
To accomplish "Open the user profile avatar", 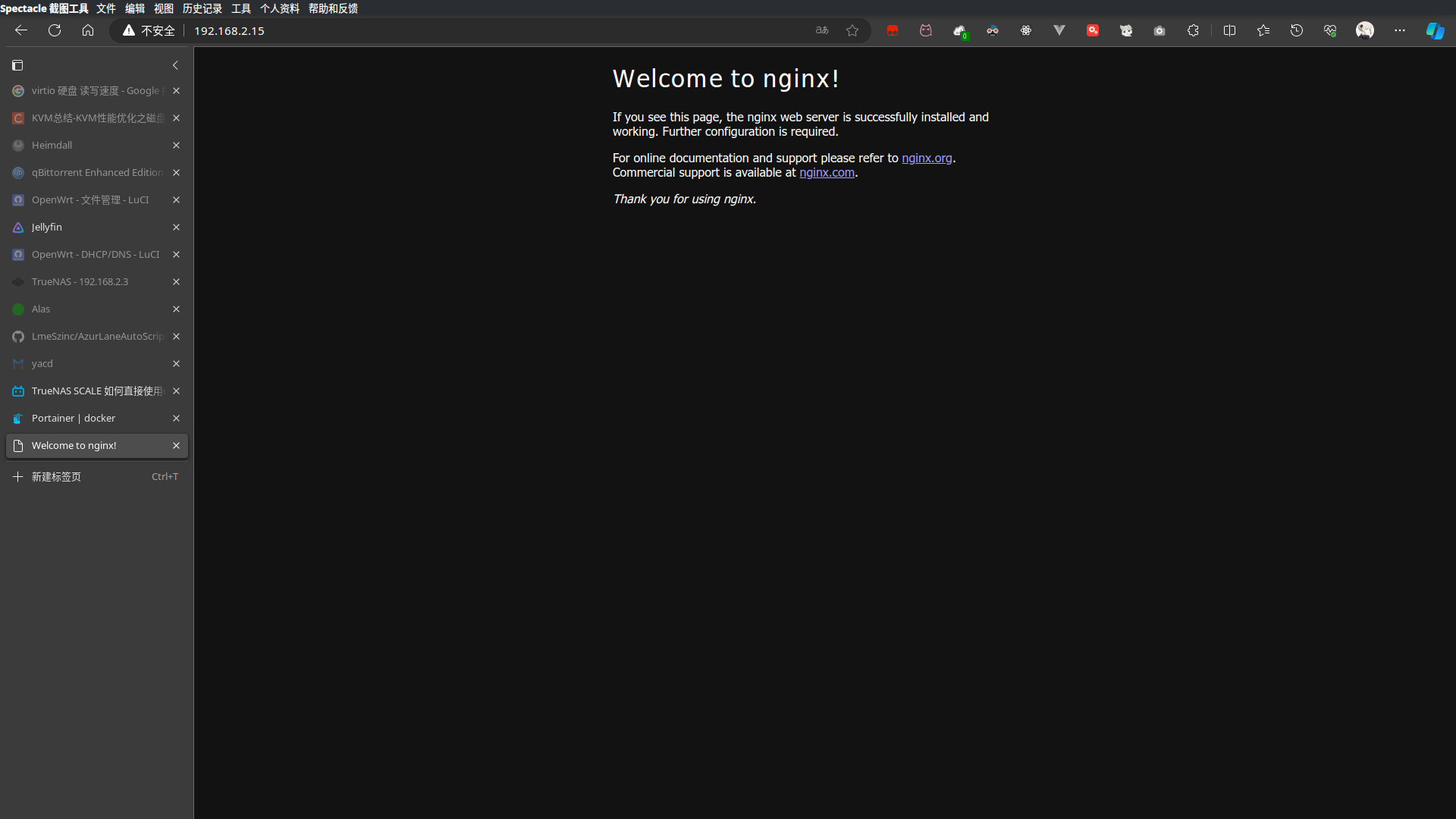I will (1365, 30).
